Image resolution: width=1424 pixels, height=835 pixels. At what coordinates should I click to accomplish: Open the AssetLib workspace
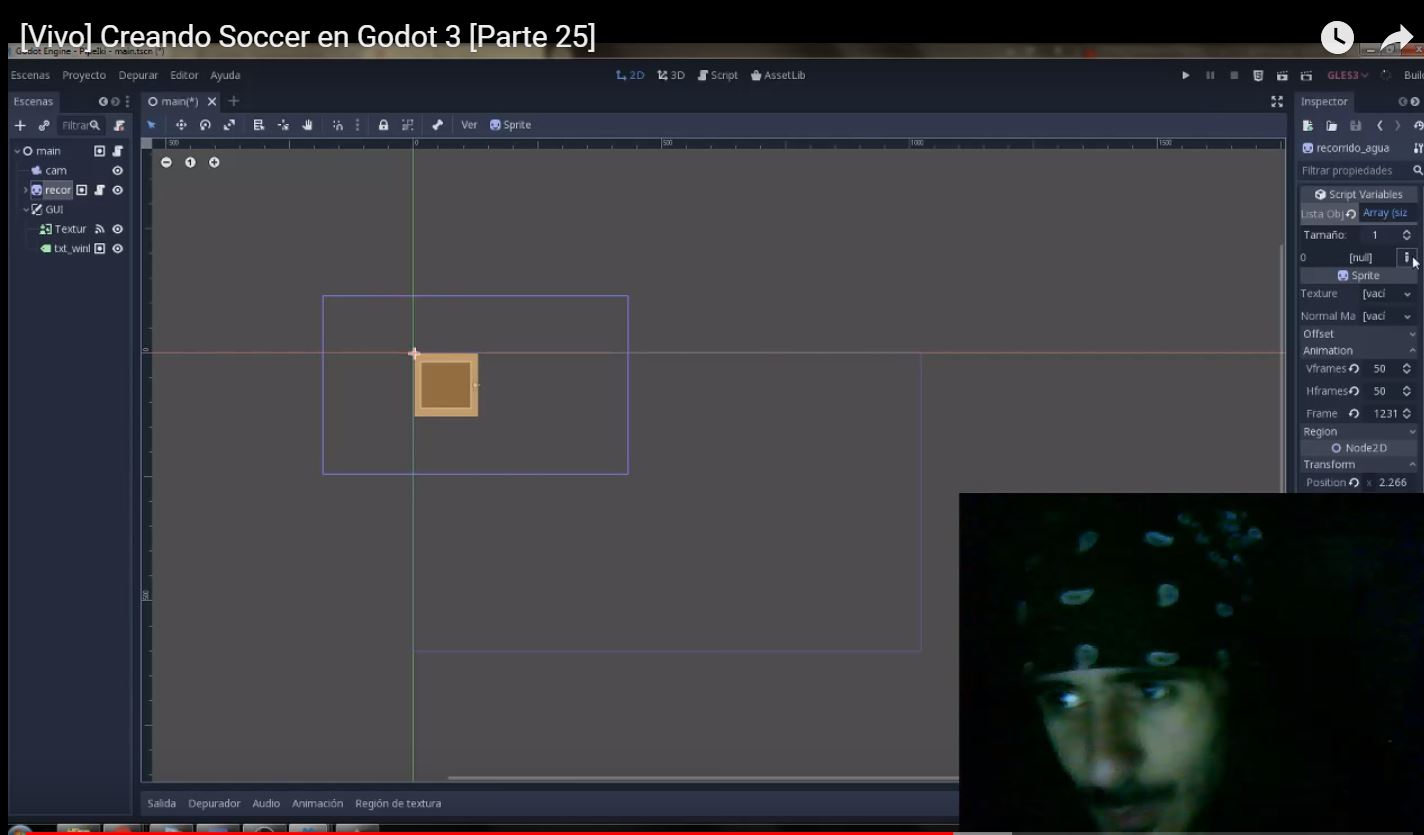coord(778,75)
